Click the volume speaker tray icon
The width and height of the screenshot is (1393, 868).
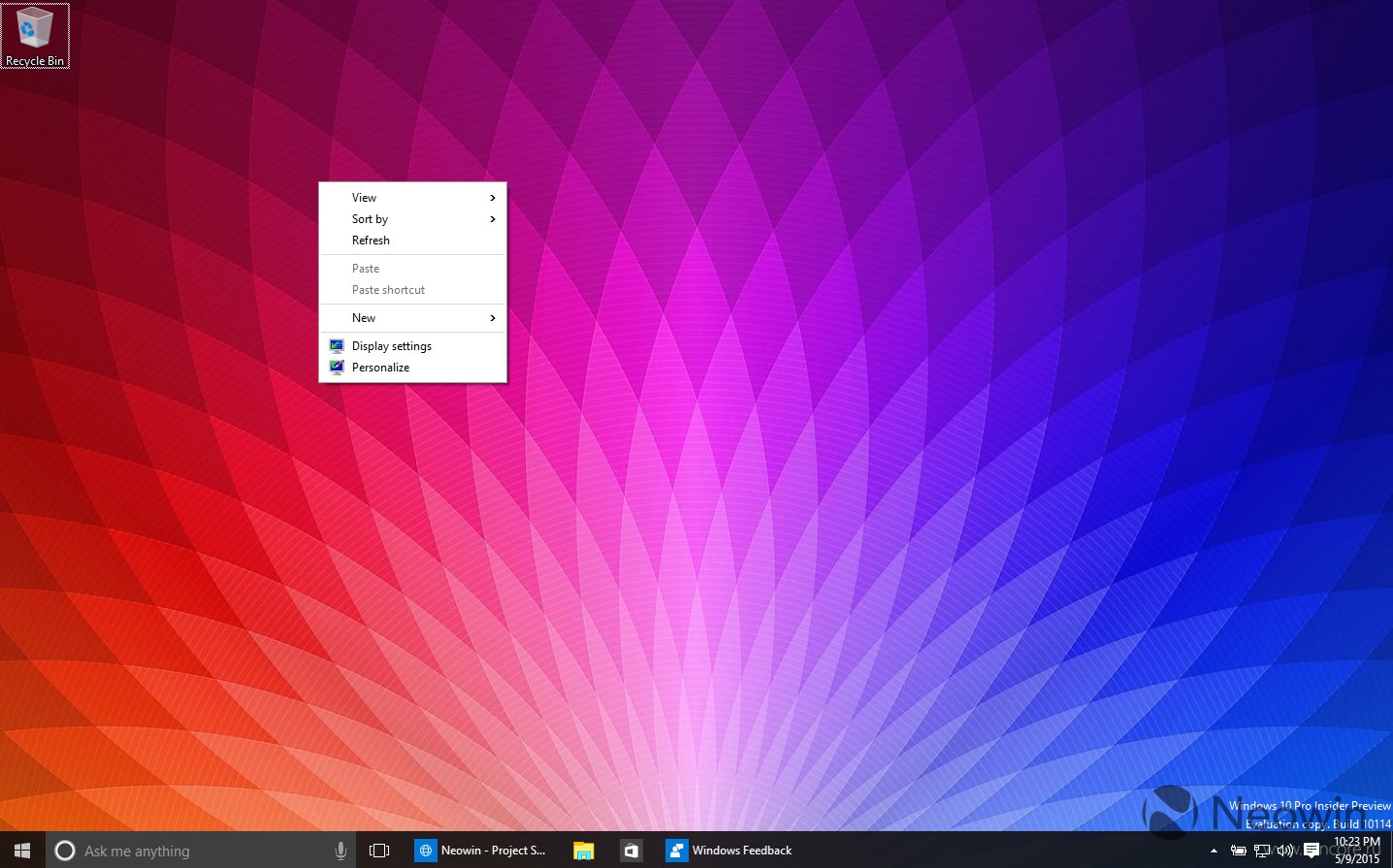1286,851
